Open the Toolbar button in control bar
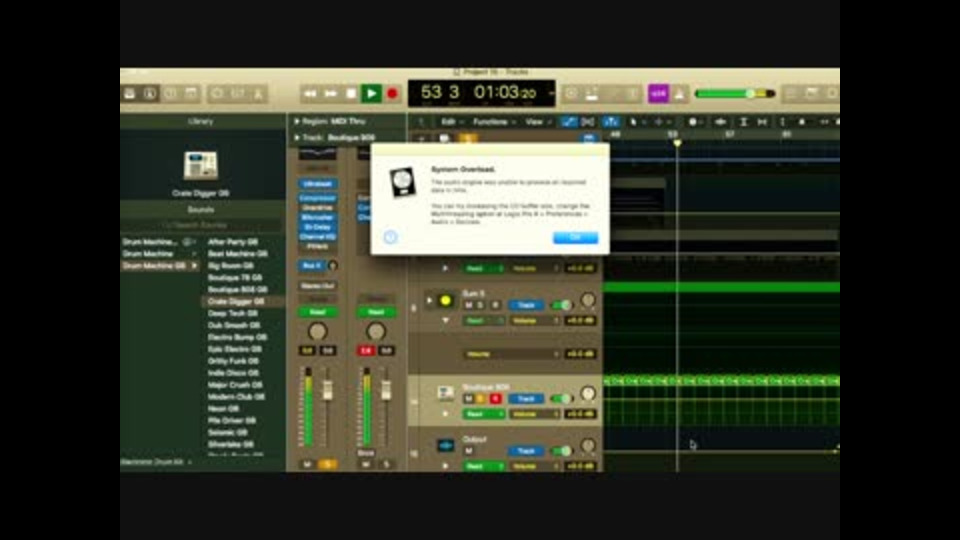 point(192,94)
